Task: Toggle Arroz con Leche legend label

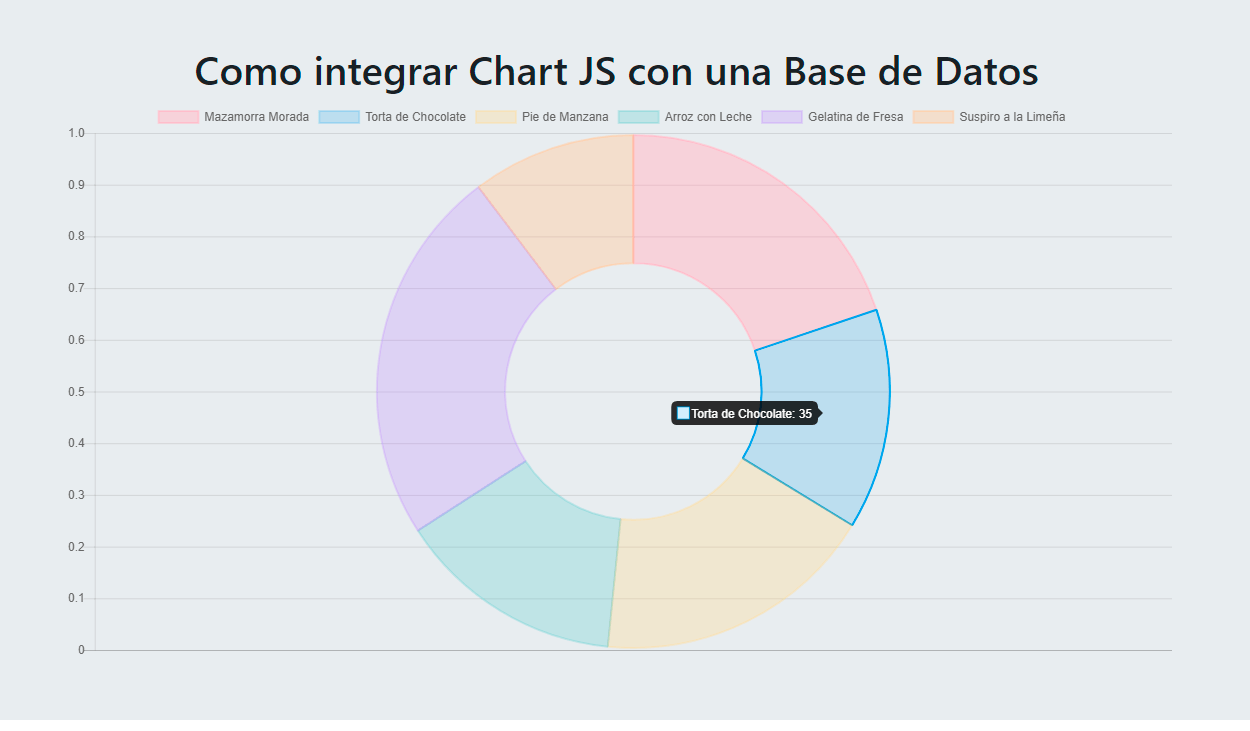Action: (x=708, y=117)
